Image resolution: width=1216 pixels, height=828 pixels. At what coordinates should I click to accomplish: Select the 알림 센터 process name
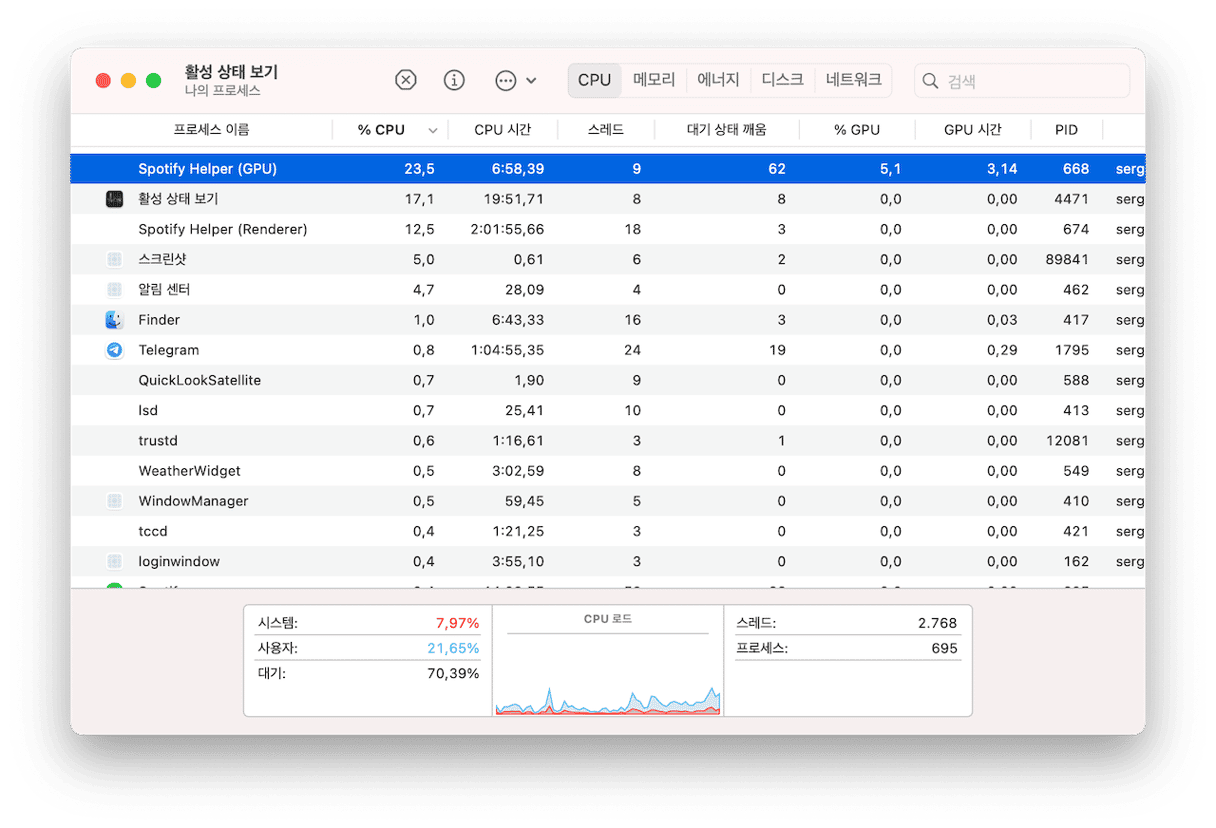click(164, 290)
